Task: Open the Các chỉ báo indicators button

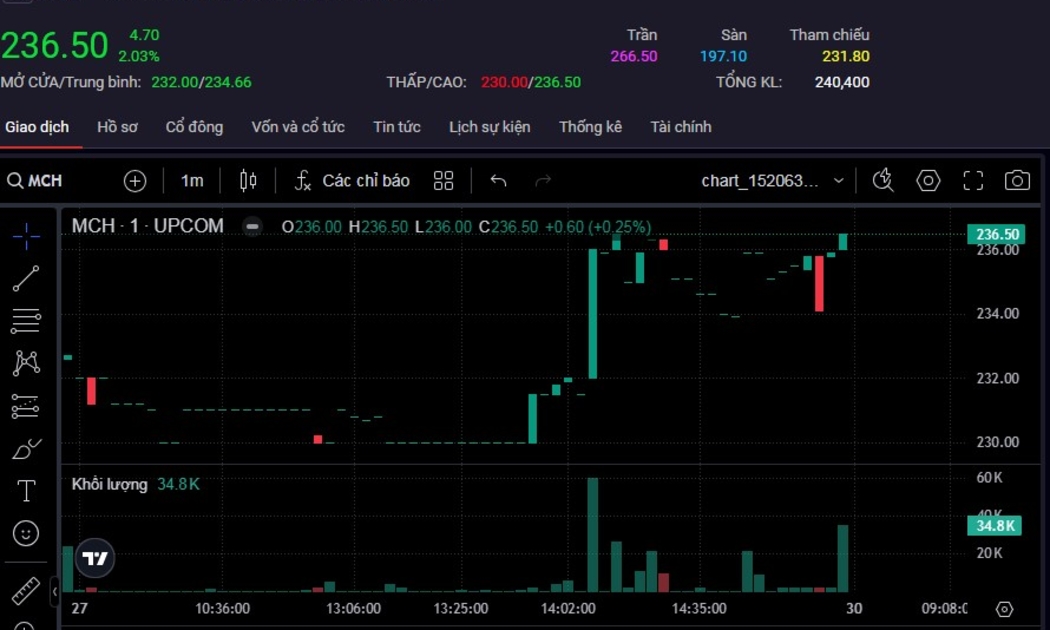Action: click(352, 181)
